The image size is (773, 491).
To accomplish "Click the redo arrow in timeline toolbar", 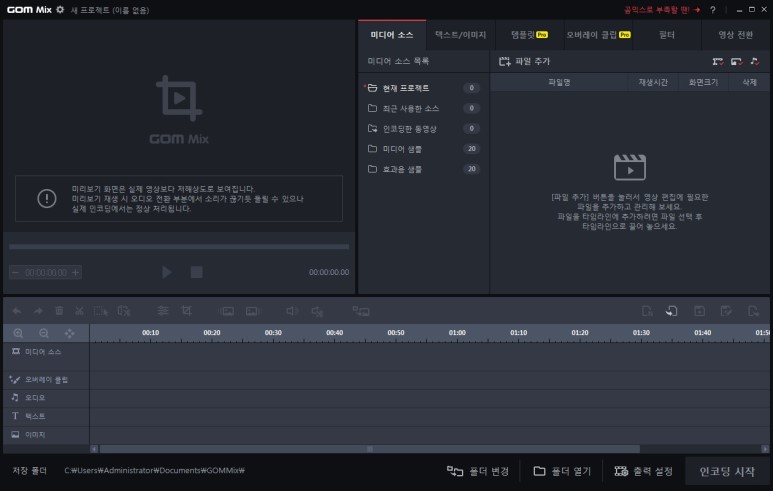I will tap(38, 311).
